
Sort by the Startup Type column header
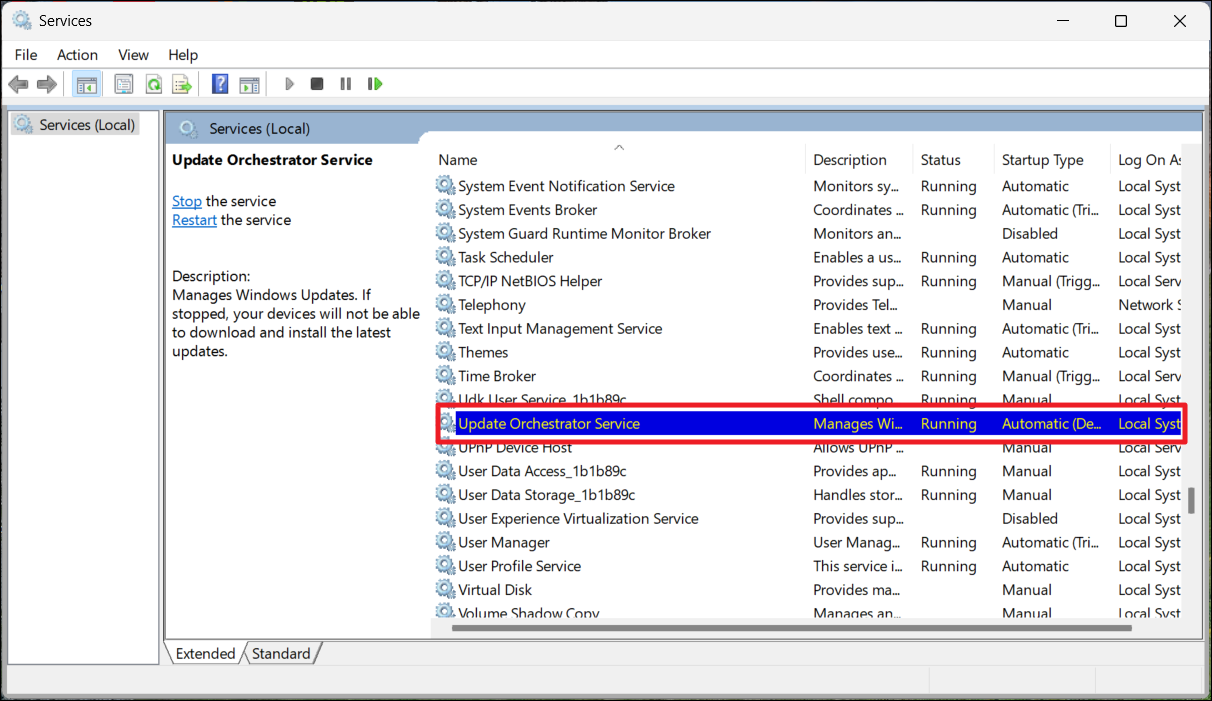pos(1042,160)
